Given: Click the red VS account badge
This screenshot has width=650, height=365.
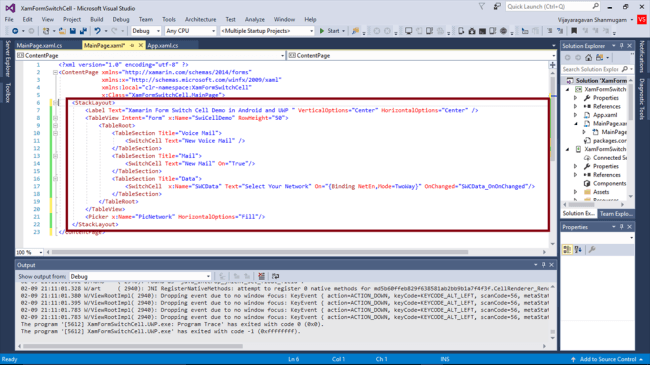Looking at the screenshot, I should pos(642,19).
